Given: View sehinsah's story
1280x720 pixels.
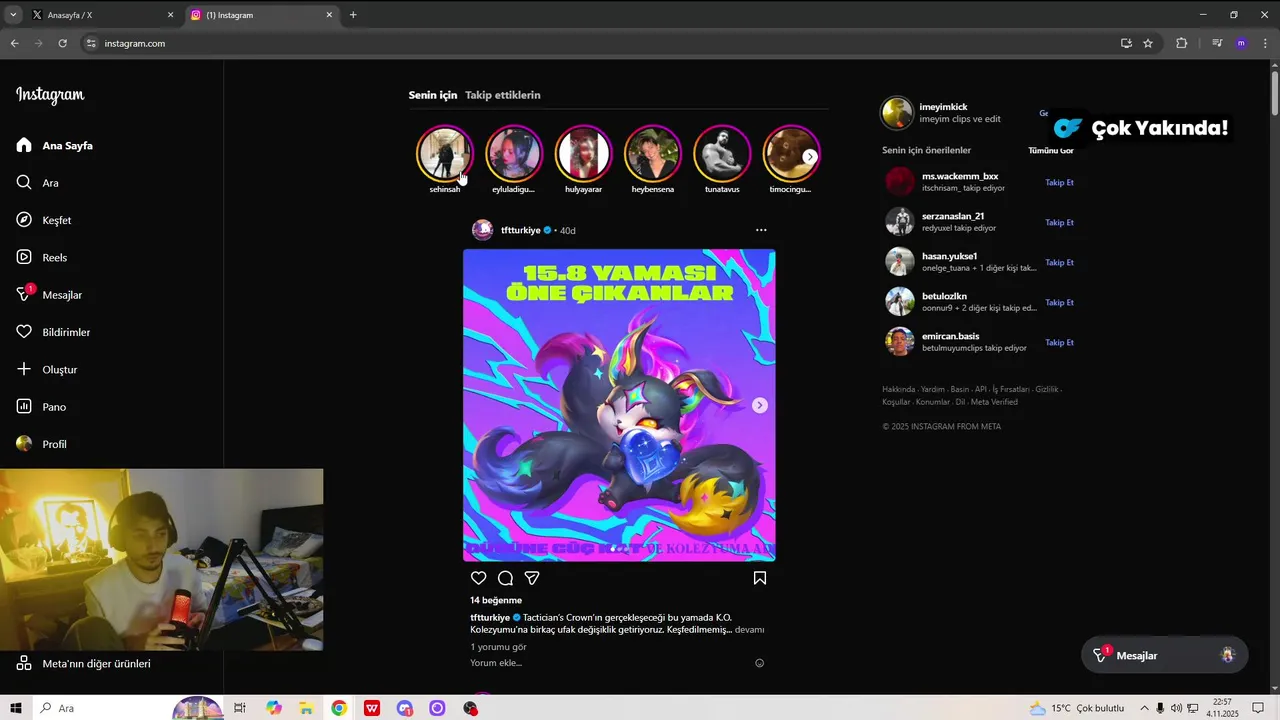Looking at the screenshot, I should click(x=445, y=154).
